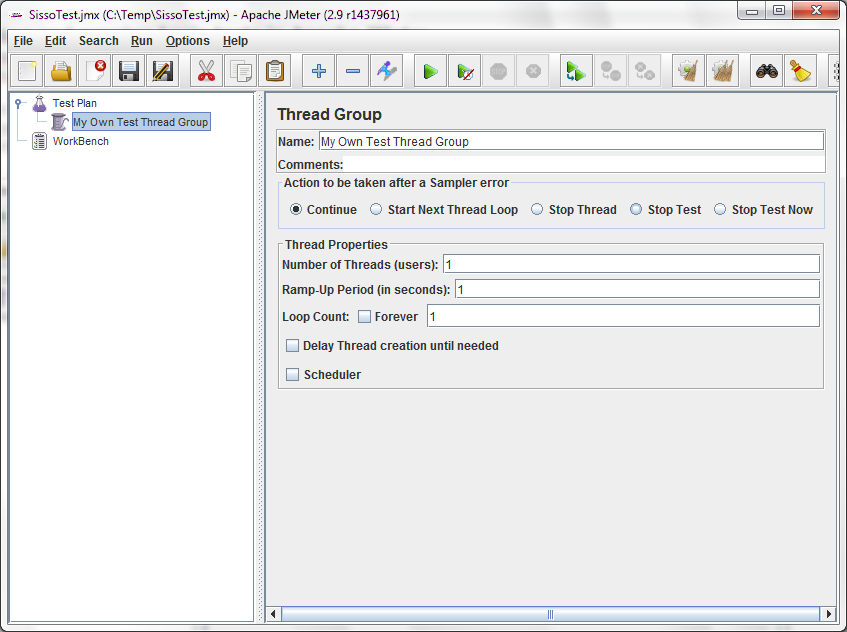
Task: Click the Toggle enable/disable icon
Action: point(387,71)
